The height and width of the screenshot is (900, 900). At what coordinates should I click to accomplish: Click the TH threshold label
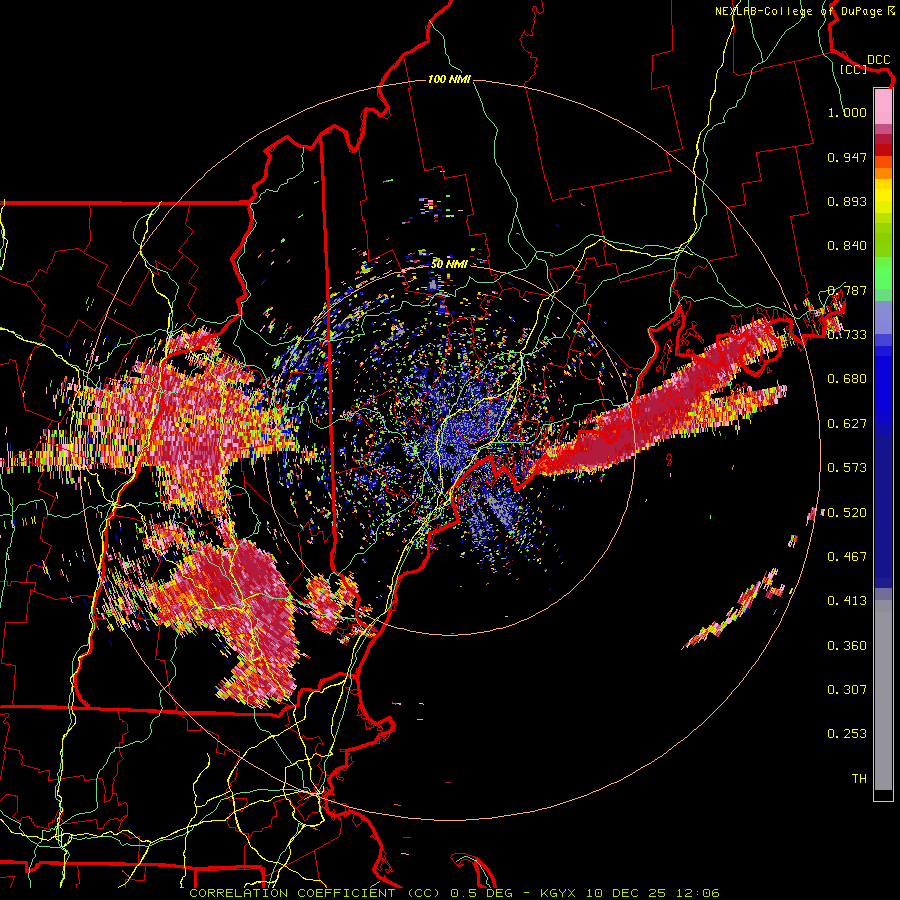[859, 779]
